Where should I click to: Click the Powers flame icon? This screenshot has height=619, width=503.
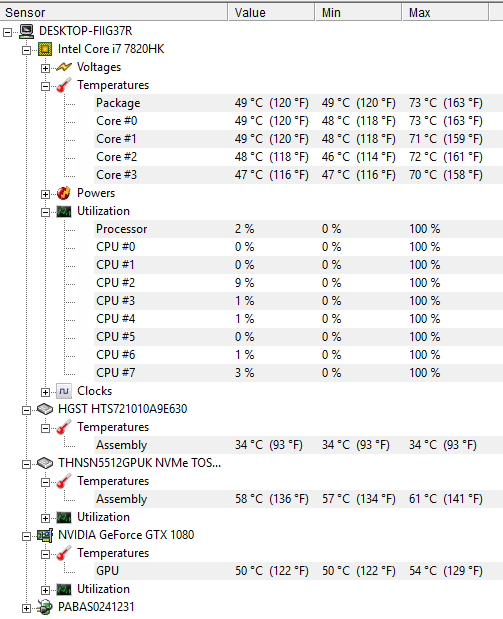click(64, 193)
